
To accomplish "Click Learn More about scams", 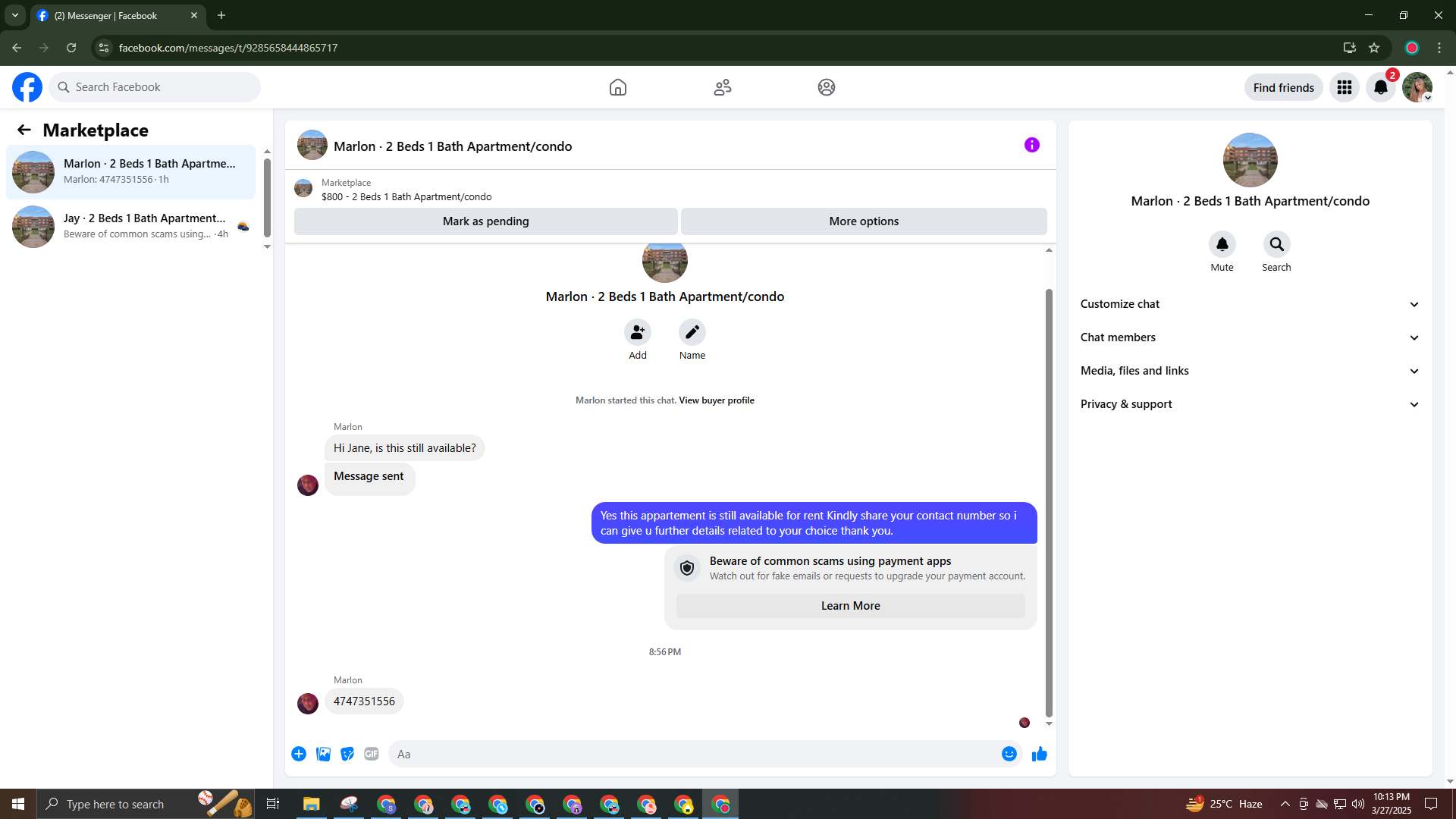I will (x=851, y=606).
